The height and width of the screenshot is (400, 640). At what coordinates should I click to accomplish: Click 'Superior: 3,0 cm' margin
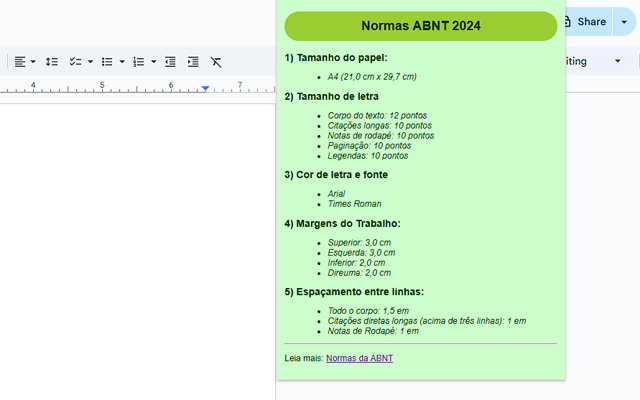click(x=359, y=242)
